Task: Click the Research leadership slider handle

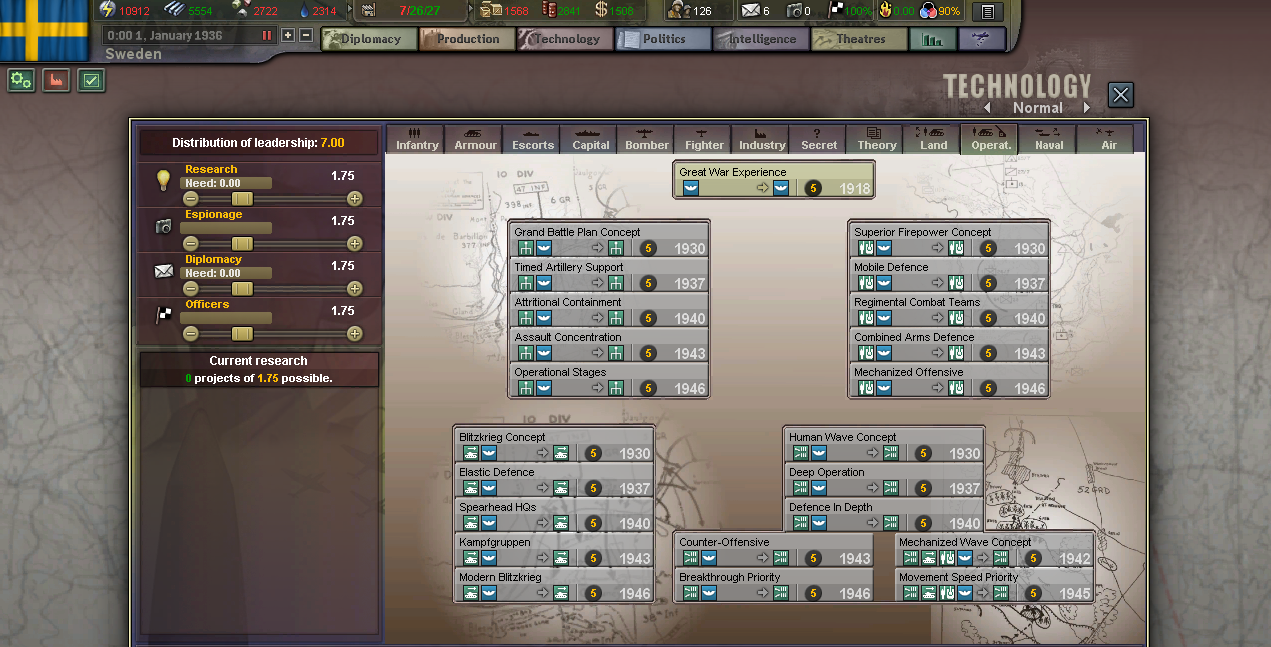Action: (x=242, y=199)
